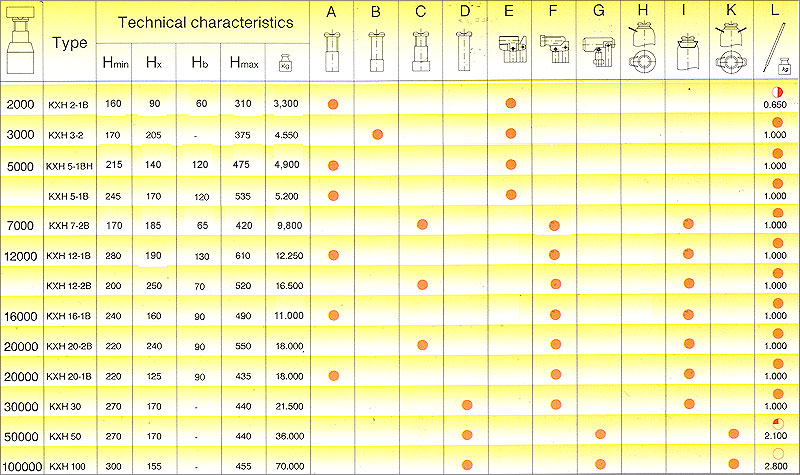Click the type name "KXH 20-1B"
This screenshot has height=475, width=800.
pos(69,377)
